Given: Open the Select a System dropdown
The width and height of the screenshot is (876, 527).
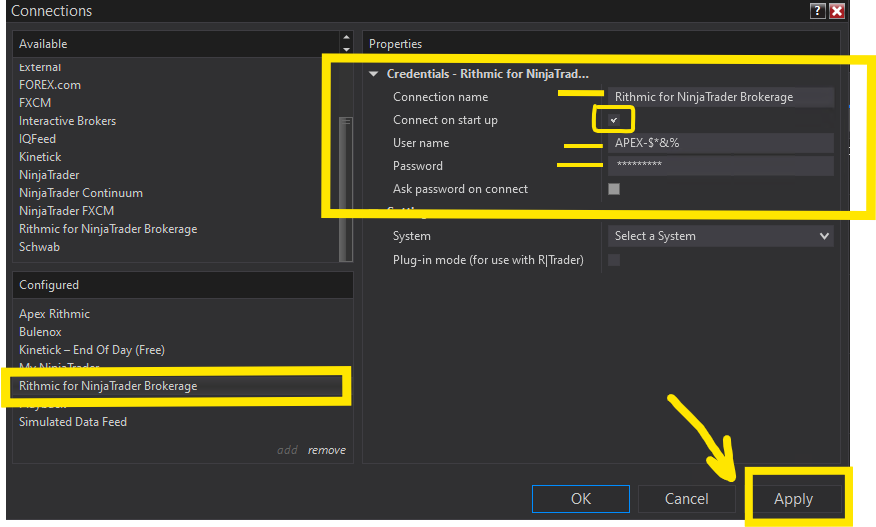Looking at the screenshot, I should (720, 236).
